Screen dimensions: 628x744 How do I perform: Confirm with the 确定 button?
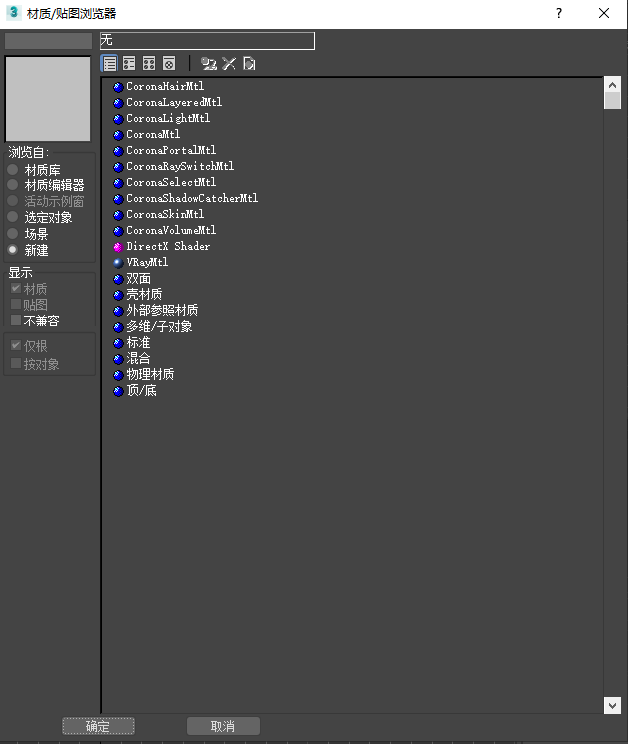(98, 726)
